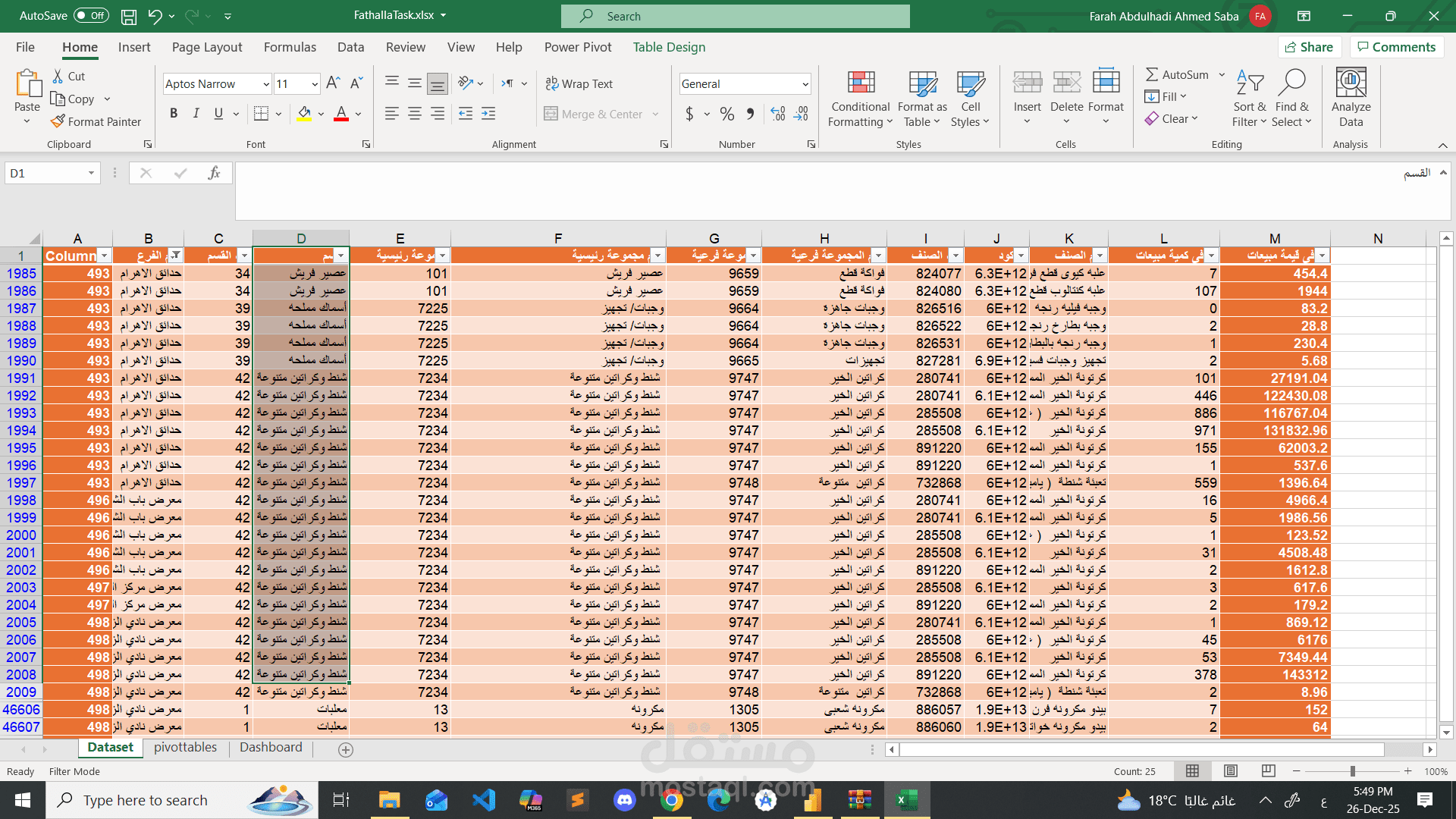Click the zoom slider handle
Image resolution: width=1456 pixels, height=819 pixels.
pos(1352,771)
